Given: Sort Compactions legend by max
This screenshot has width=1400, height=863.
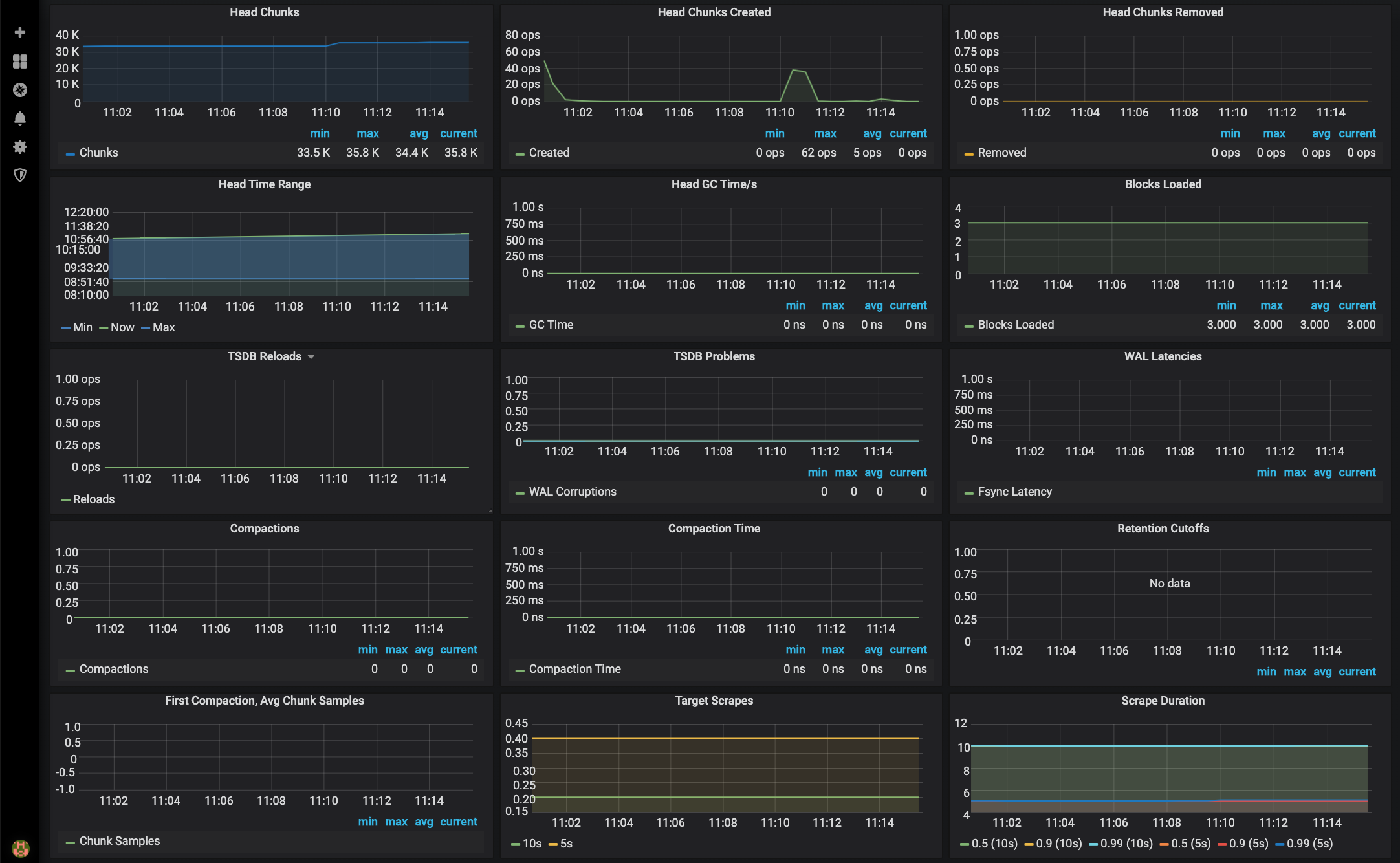Looking at the screenshot, I should [x=397, y=650].
